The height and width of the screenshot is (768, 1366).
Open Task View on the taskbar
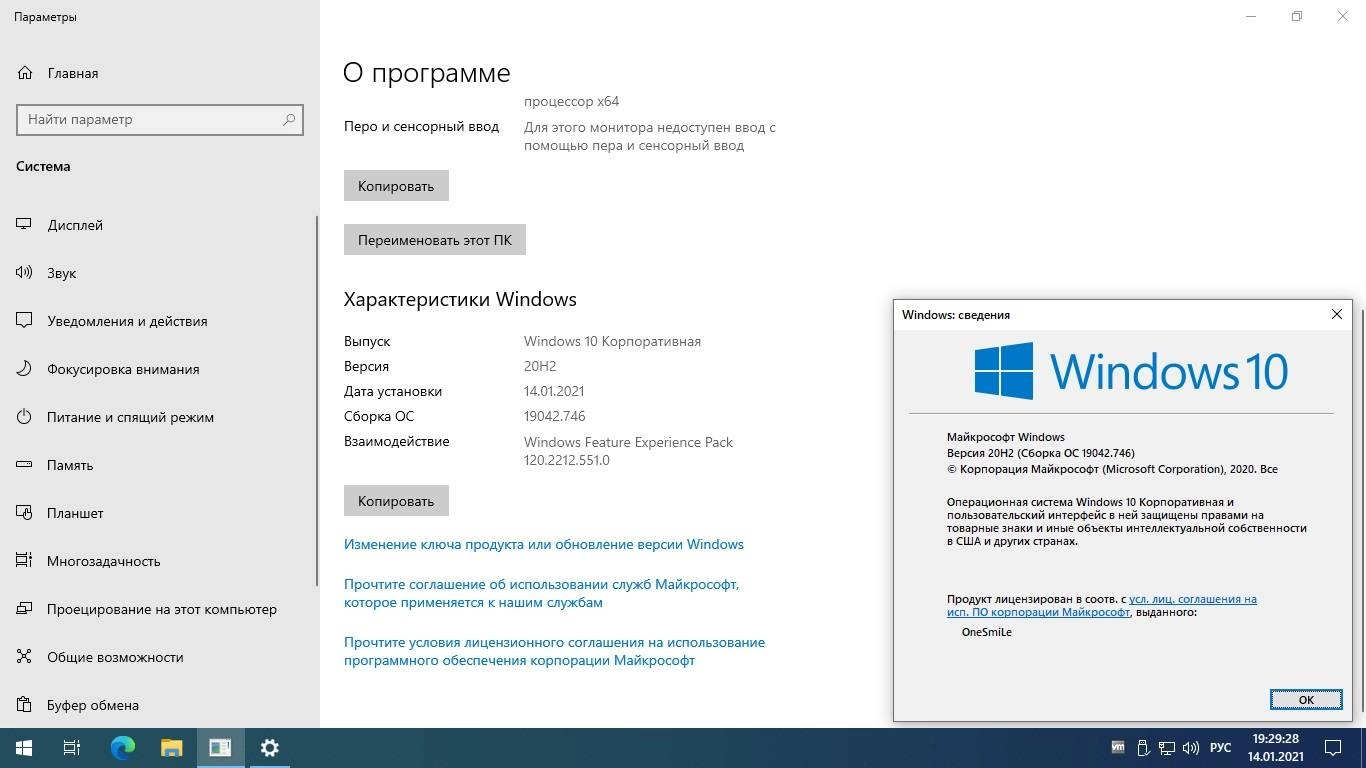point(72,748)
